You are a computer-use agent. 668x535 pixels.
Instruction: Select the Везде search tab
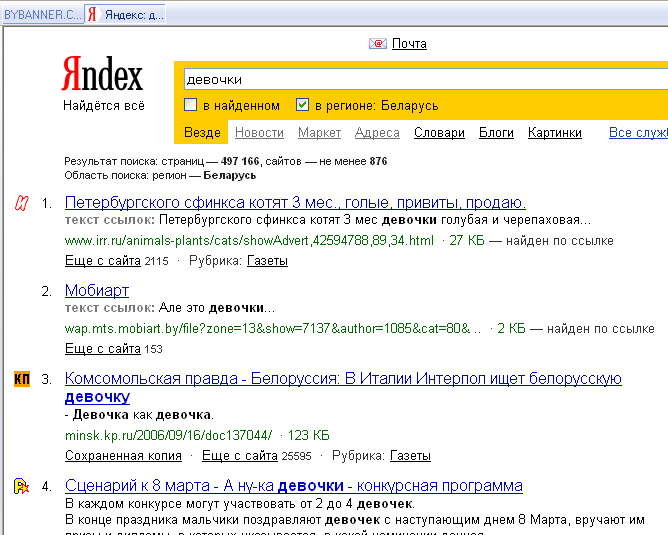pyautogui.click(x=202, y=132)
